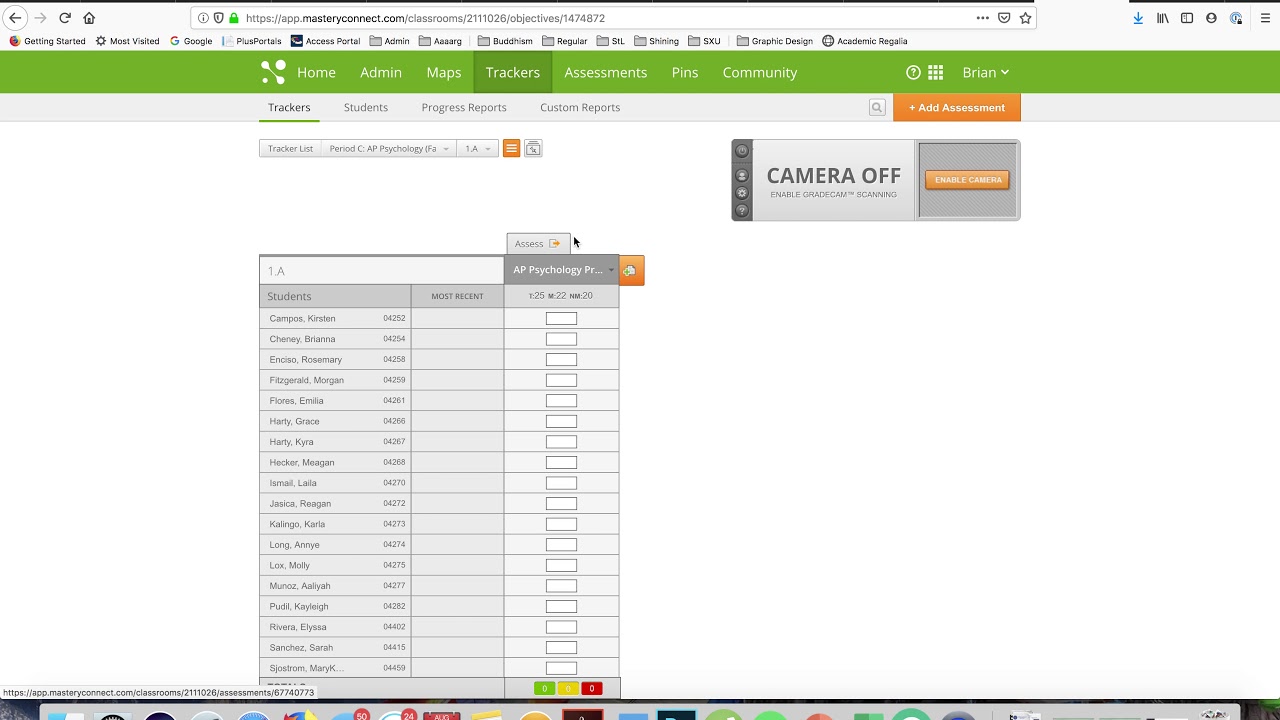Open Brian user account dropdown

(x=985, y=72)
